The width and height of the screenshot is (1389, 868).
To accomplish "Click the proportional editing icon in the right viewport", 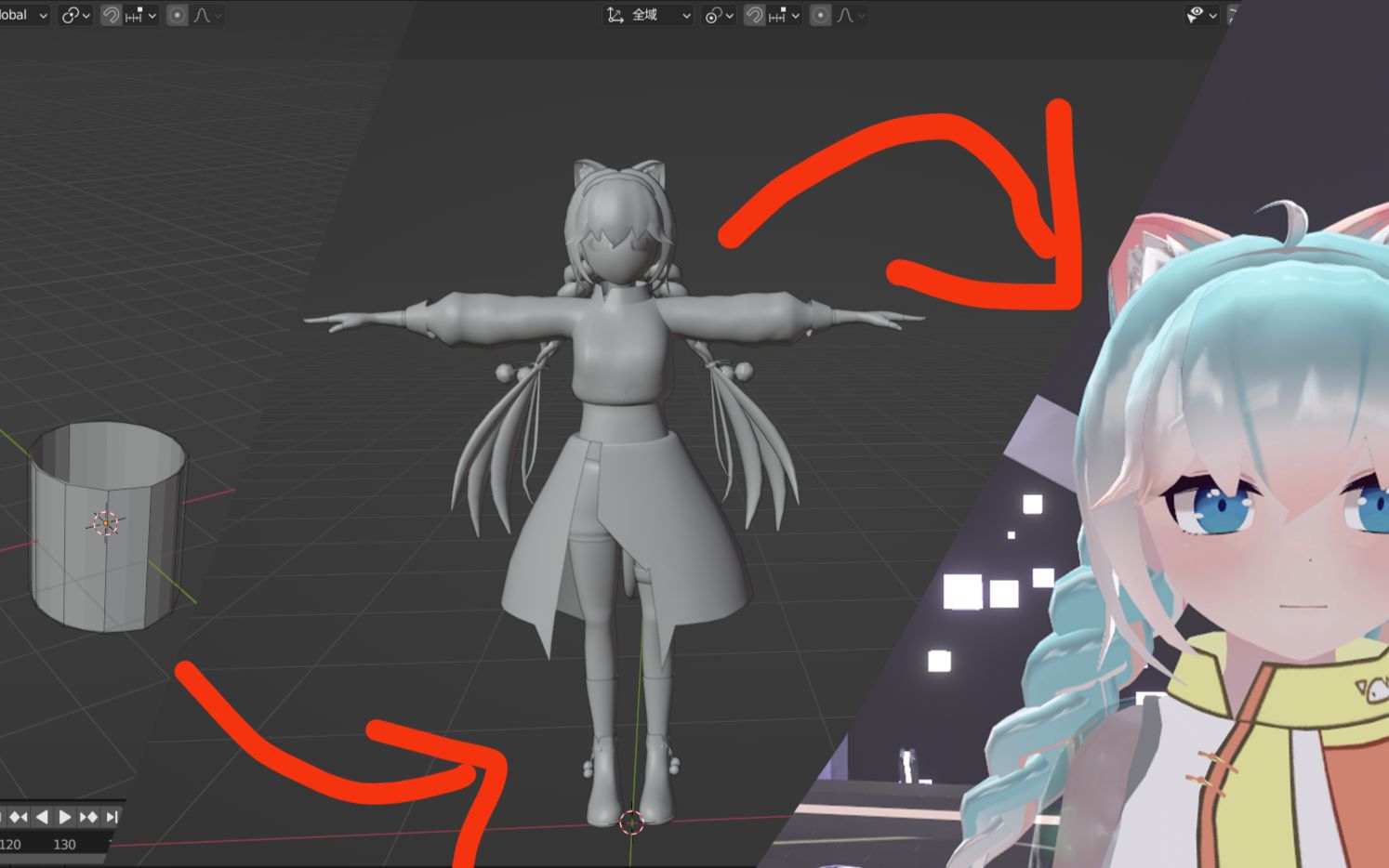I will tap(821, 15).
